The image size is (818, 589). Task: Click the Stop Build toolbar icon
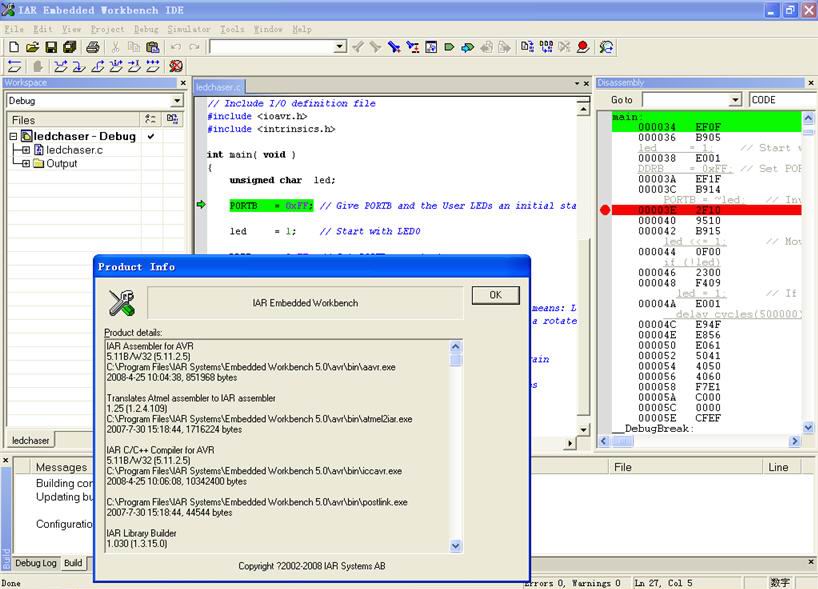[x=564, y=47]
